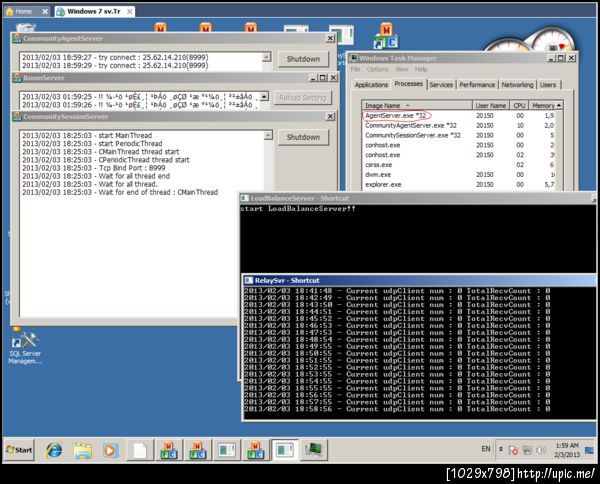This screenshot has width=600, height=484.
Task: Click 'start MainThread' log line
Action: [x=87, y=135]
